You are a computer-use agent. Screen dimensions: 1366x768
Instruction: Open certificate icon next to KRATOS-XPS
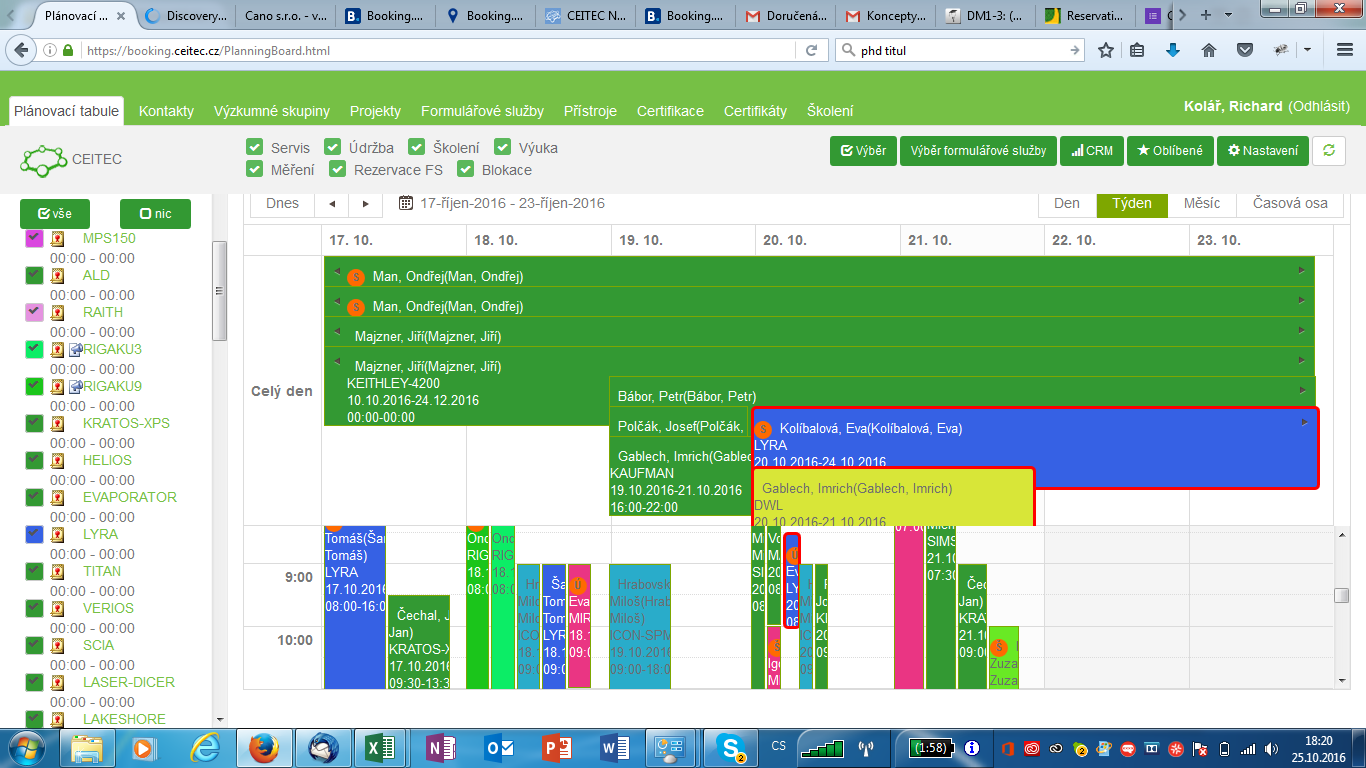coord(57,424)
